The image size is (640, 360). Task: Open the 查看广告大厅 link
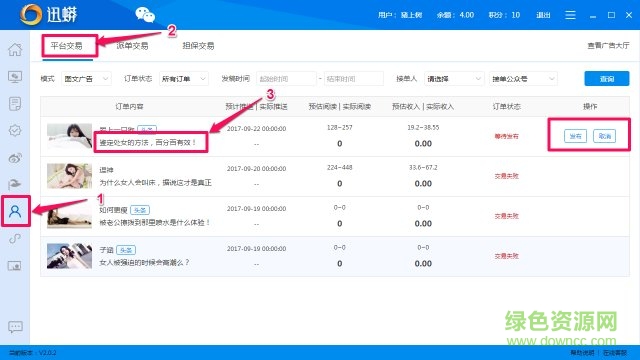click(608, 46)
